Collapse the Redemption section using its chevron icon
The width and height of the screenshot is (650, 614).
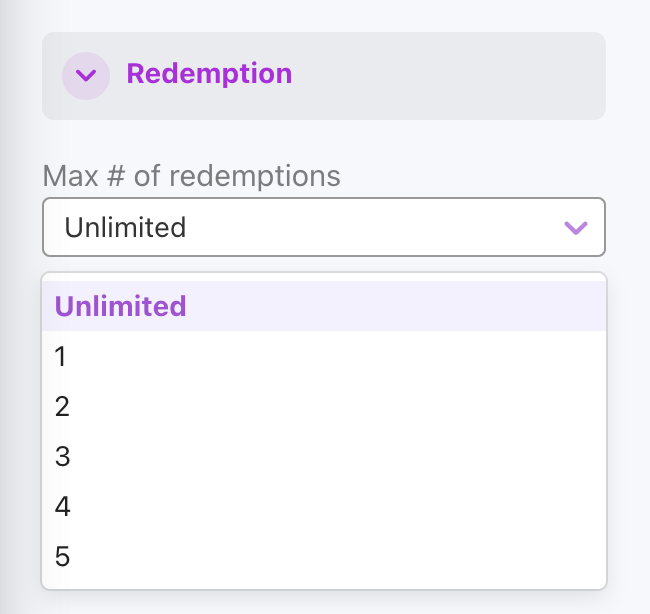coord(86,75)
